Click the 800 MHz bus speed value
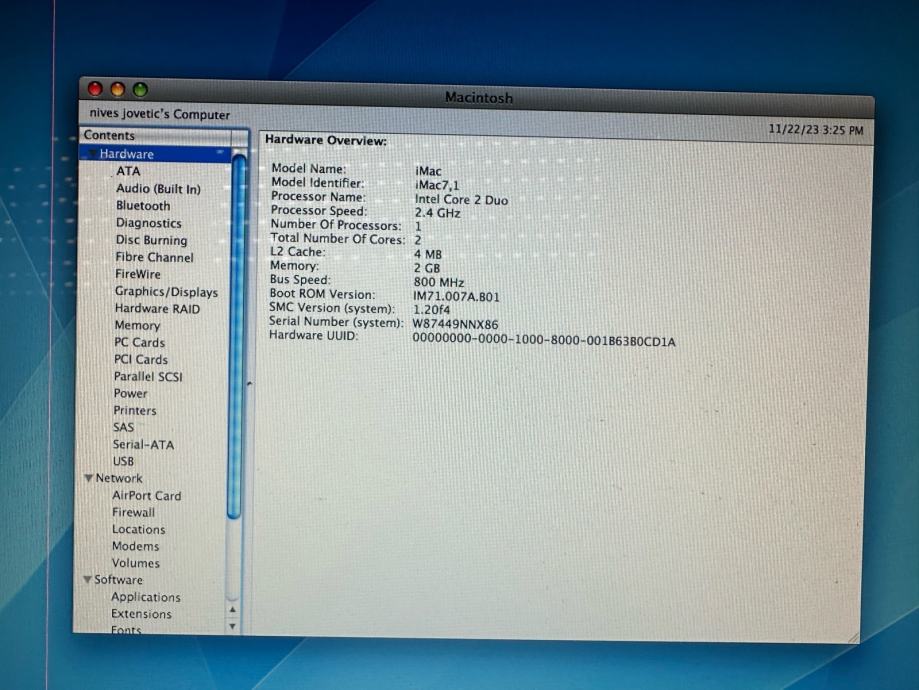 tap(438, 282)
